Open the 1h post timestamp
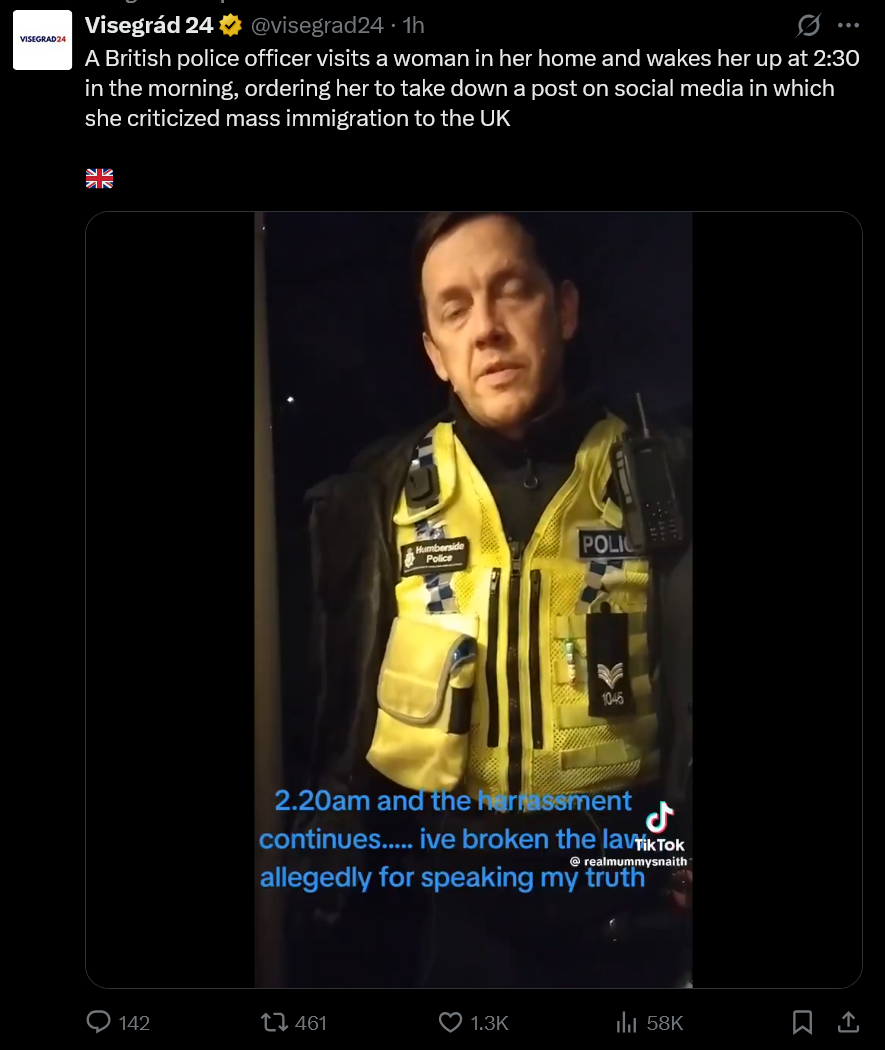This screenshot has height=1050, width=885. (414, 25)
